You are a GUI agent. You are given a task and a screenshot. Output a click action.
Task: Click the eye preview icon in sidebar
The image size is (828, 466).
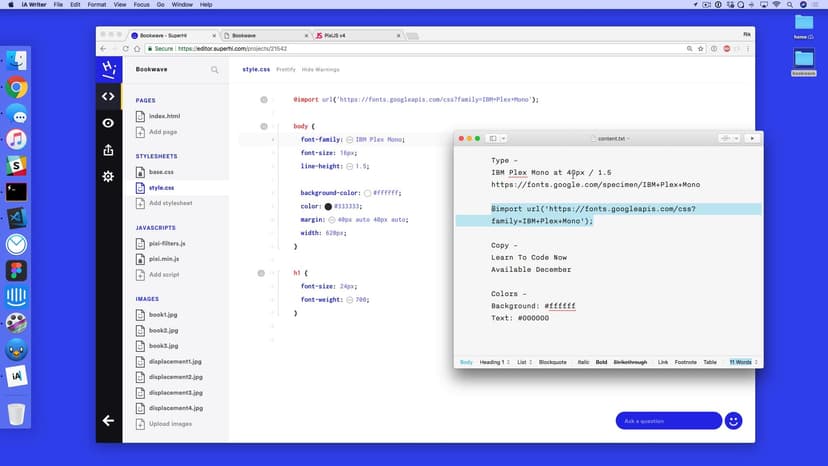[x=108, y=123]
